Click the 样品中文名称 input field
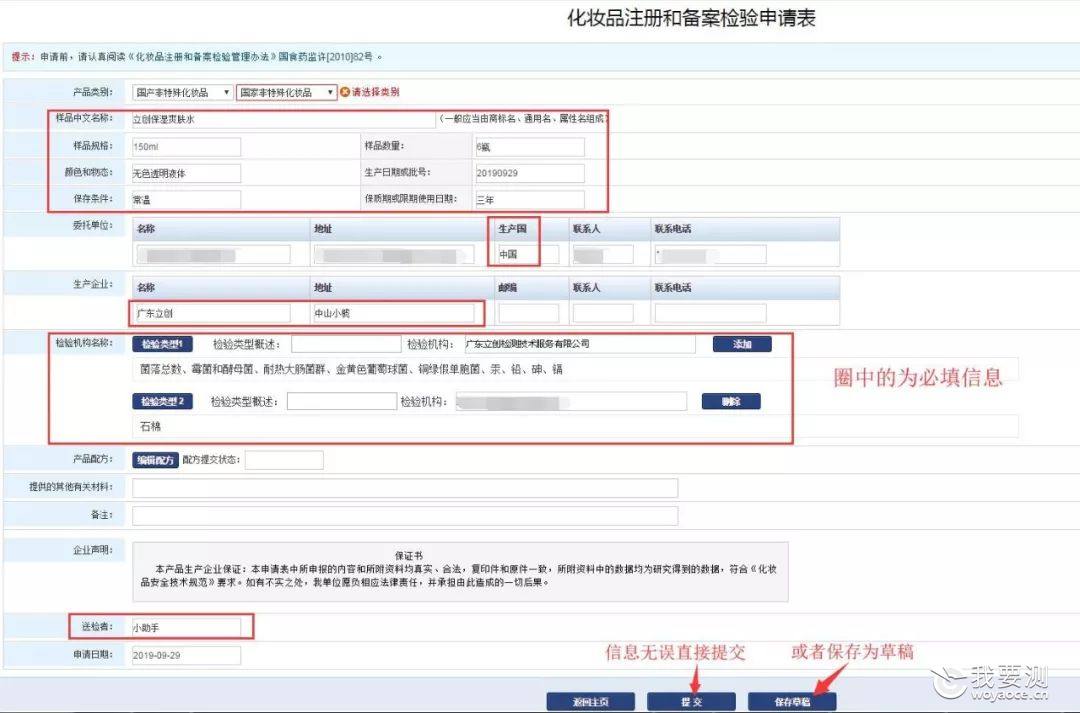The image size is (1080, 713). point(283,119)
